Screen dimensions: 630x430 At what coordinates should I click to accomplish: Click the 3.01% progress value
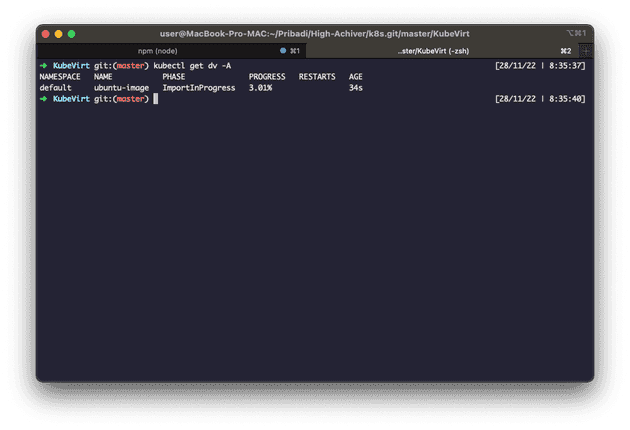point(260,88)
